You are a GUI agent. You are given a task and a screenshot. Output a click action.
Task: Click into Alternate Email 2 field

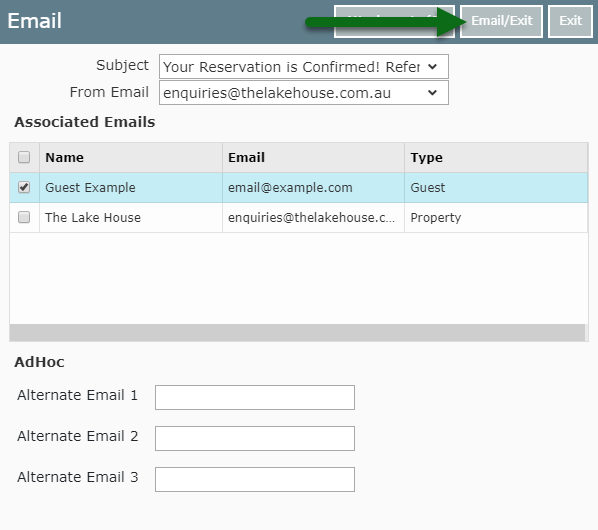point(255,438)
